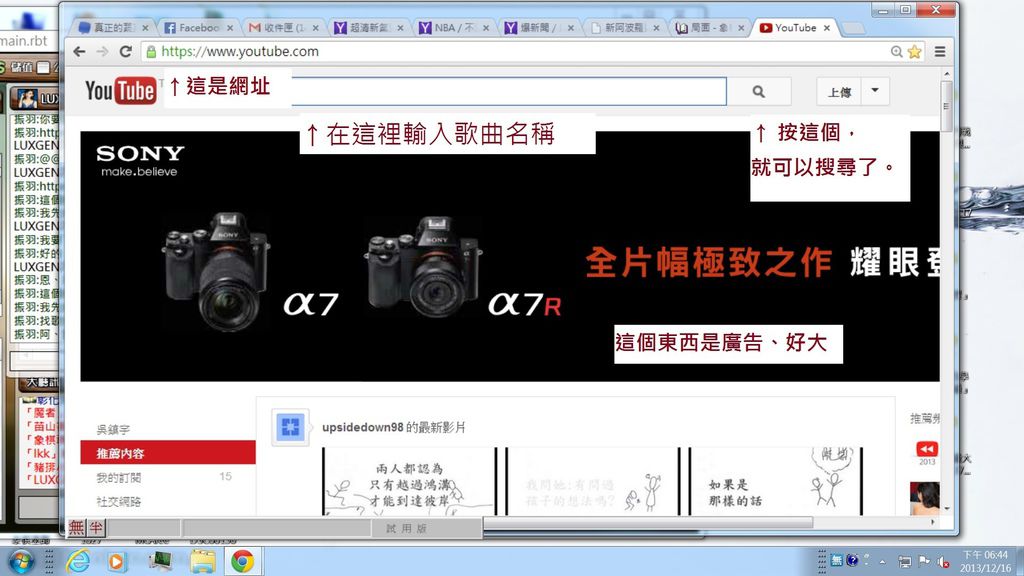Click the Action Center flag icon

924,561
